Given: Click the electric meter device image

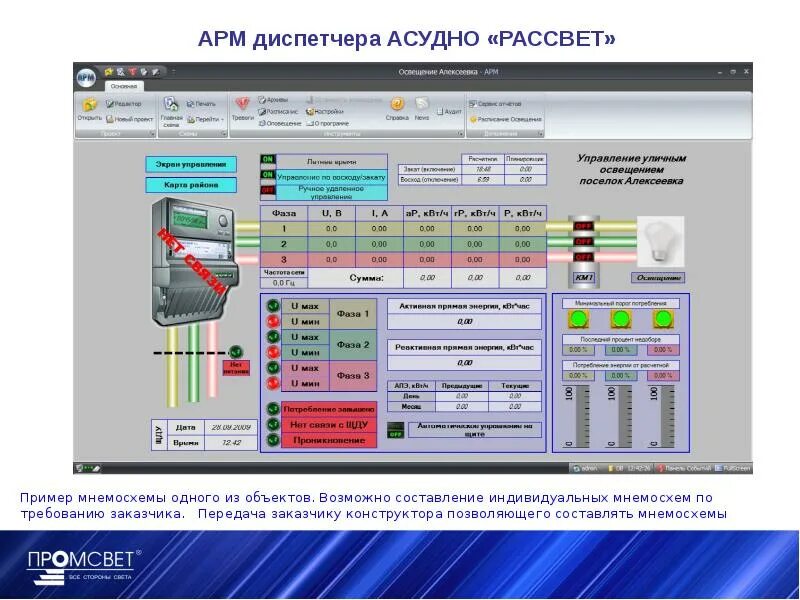Looking at the screenshot, I should pyautogui.click(x=194, y=261).
